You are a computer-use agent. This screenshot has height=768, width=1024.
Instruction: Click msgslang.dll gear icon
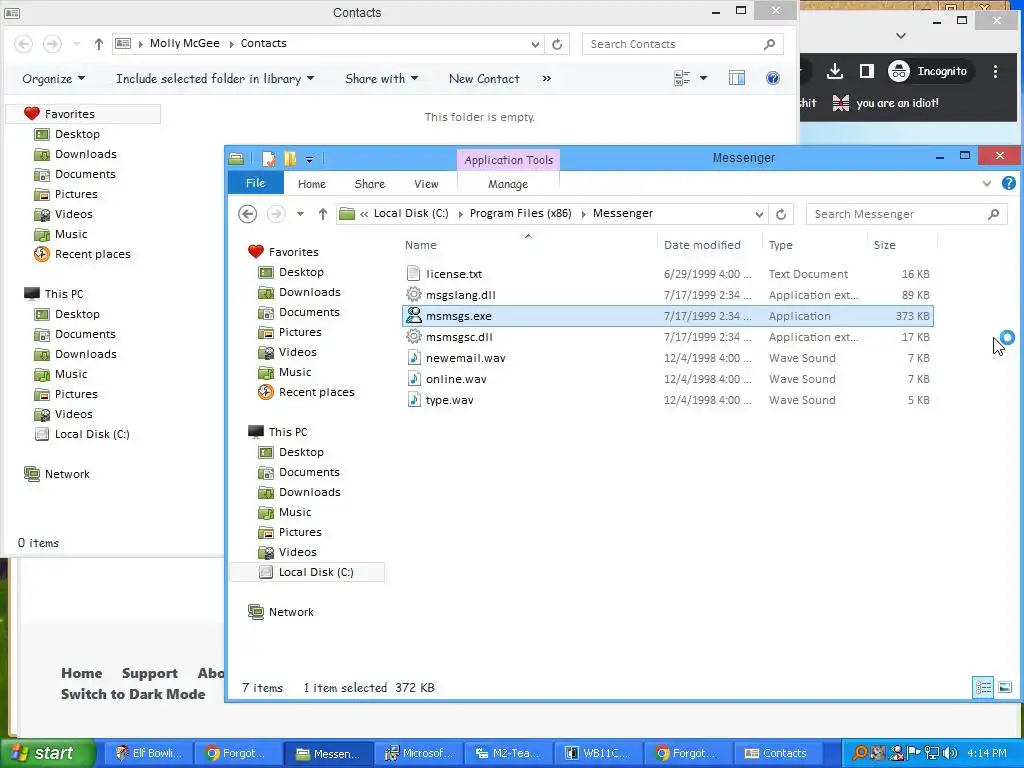413,295
